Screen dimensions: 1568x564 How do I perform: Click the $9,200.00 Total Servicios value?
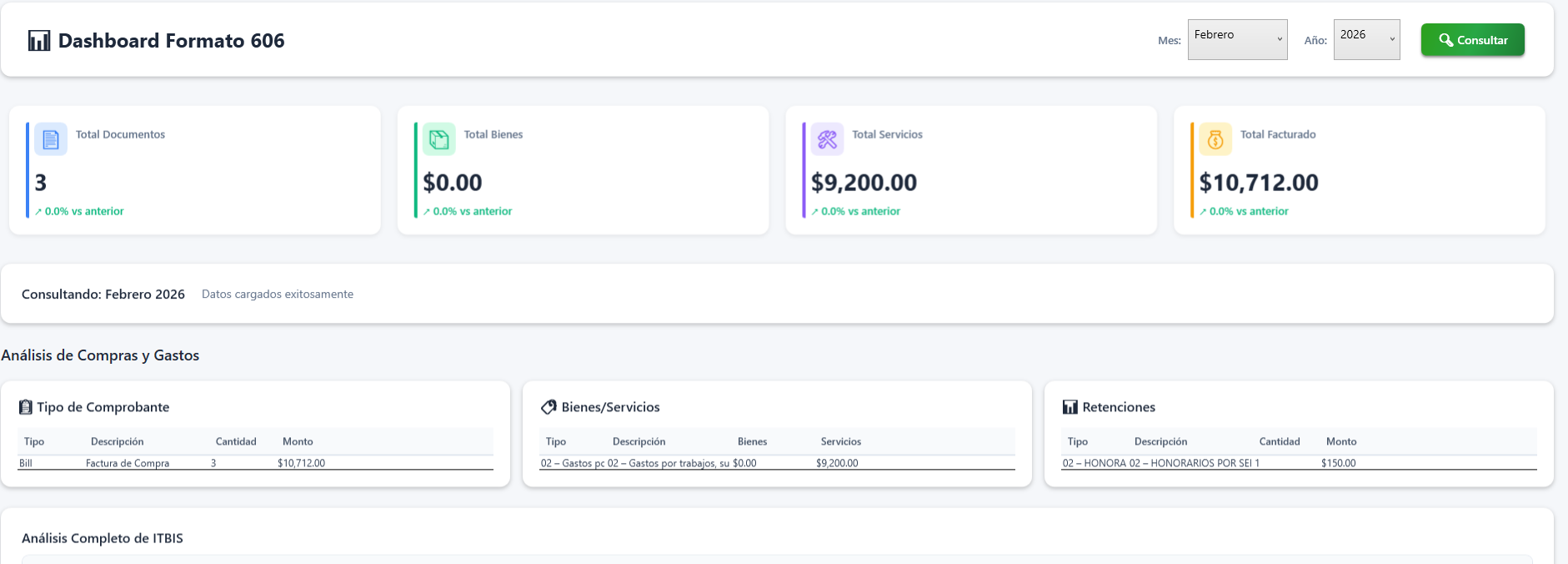coord(864,183)
